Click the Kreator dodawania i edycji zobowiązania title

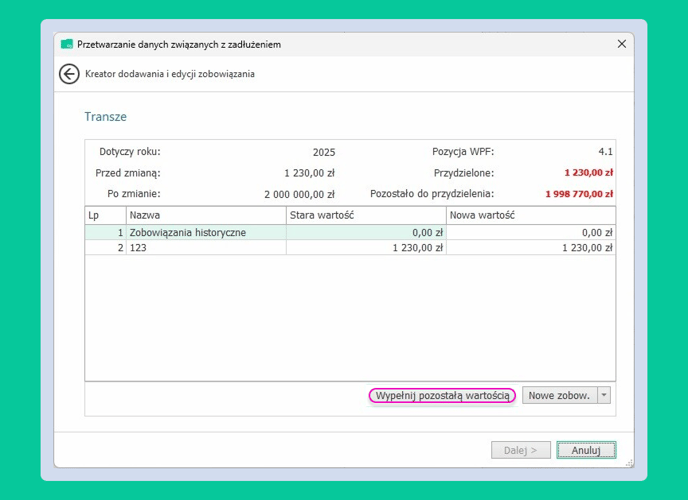tap(170, 74)
